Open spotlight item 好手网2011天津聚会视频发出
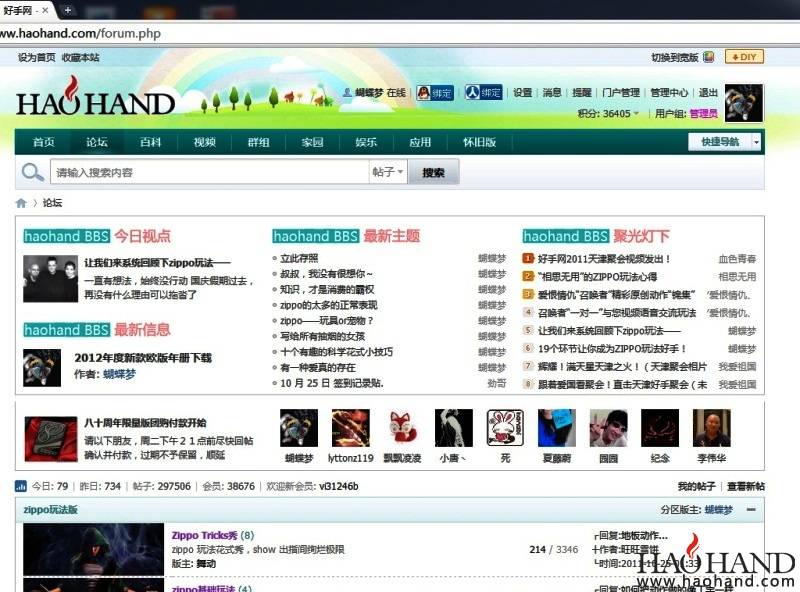Screen dimensions: 800x592 (x=604, y=259)
